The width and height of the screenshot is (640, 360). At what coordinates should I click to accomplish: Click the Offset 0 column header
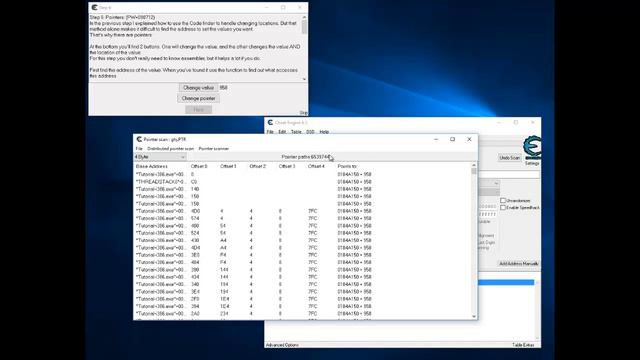click(x=199, y=166)
